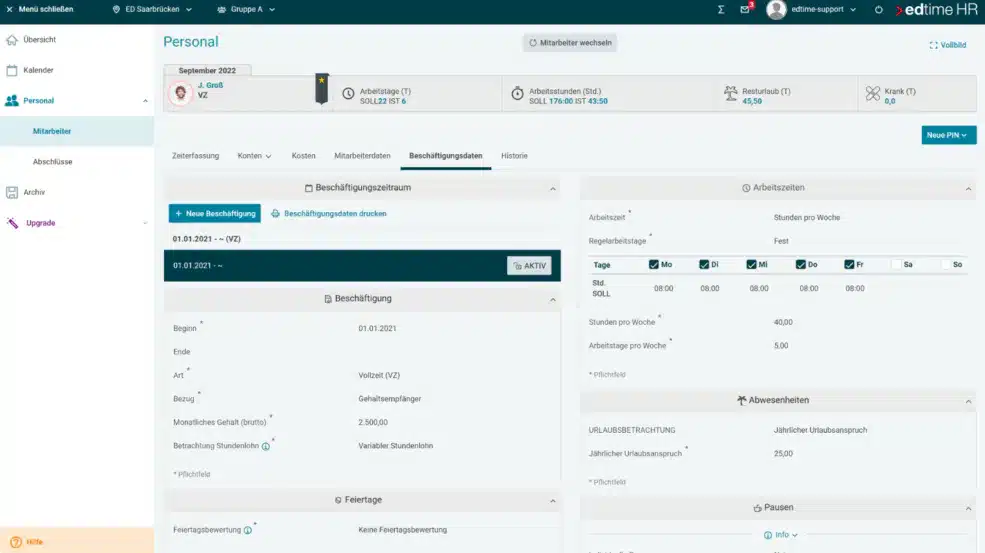Image resolution: width=985 pixels, height=553 pixels.
Task: Switch to the Mitarbeiterdaten tab
Action: [x=362, y=156]
